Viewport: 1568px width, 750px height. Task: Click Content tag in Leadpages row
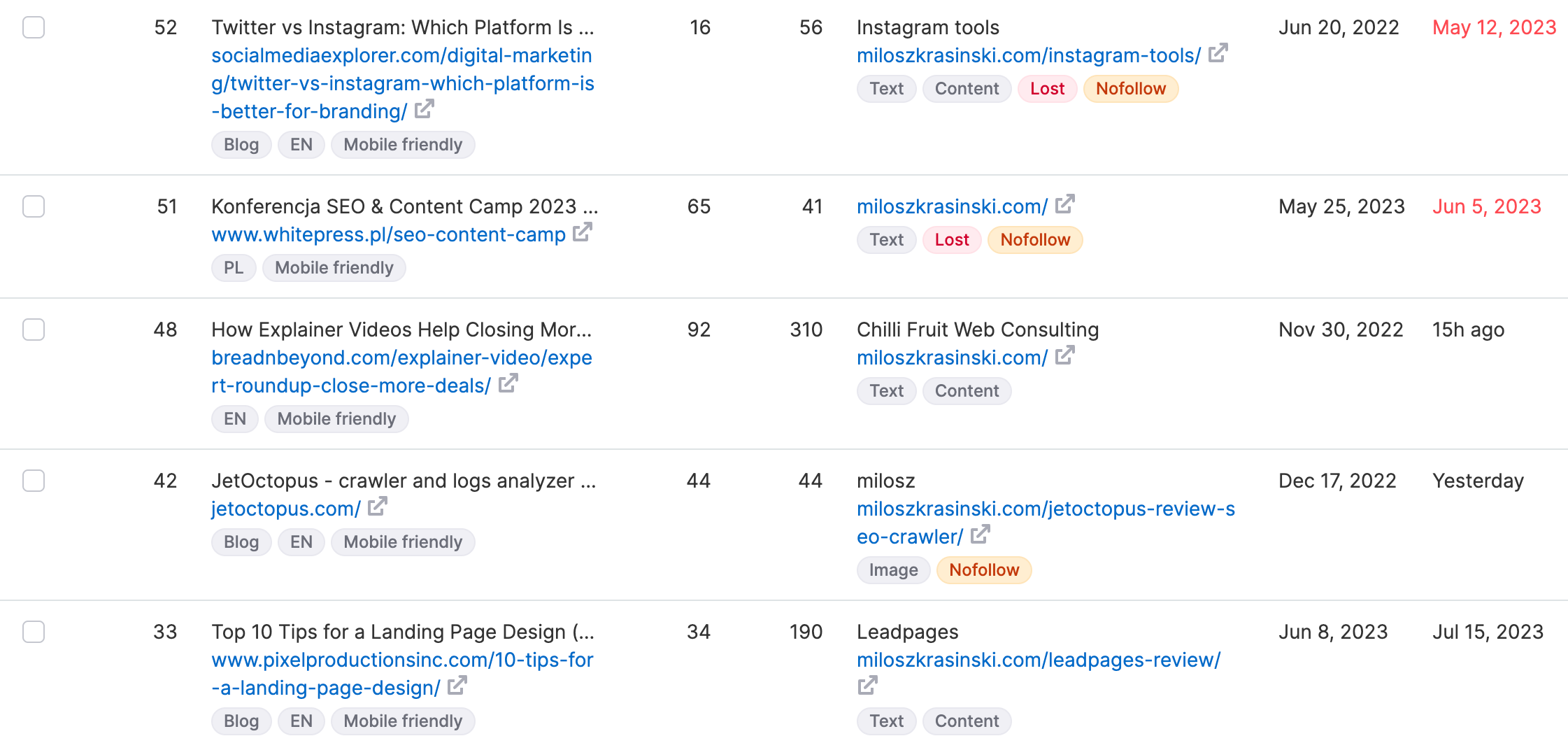tap(967, 721)
